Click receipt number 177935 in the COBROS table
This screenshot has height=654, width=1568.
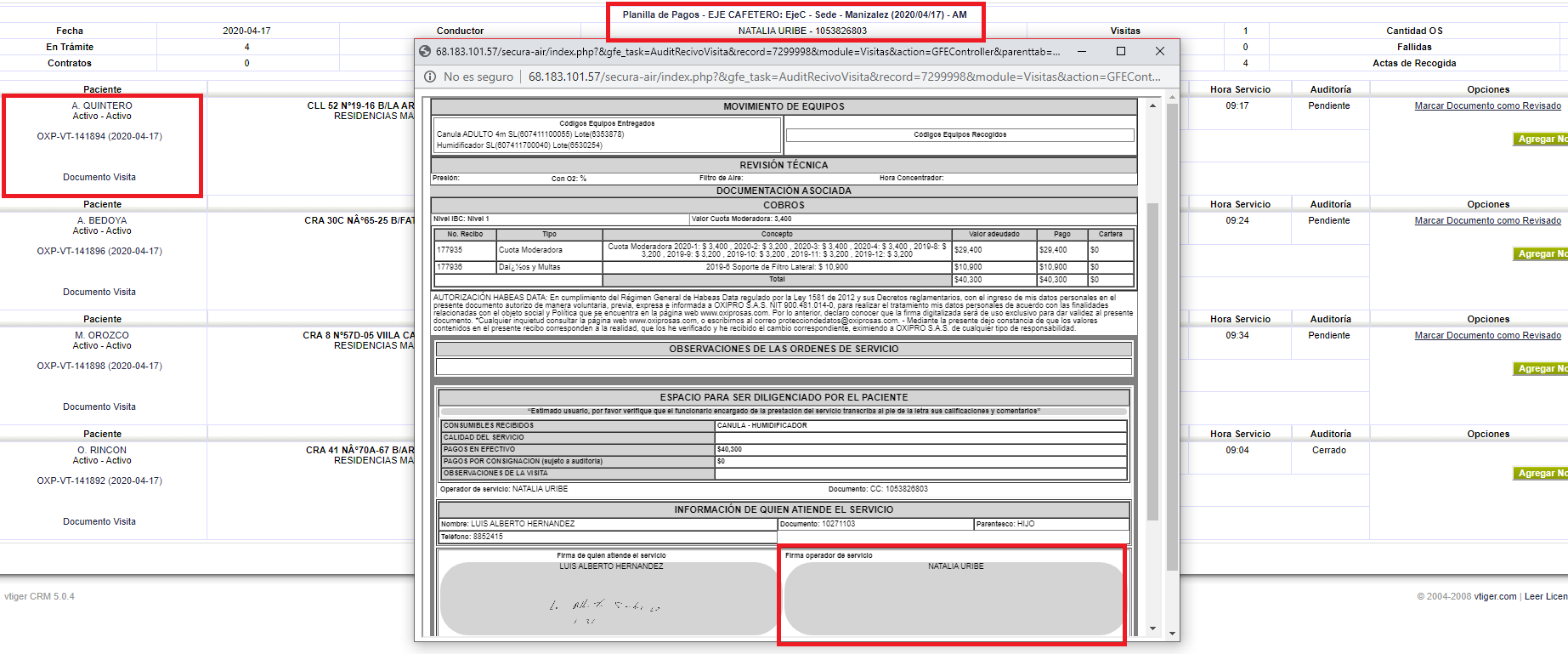tap(450, 250)
